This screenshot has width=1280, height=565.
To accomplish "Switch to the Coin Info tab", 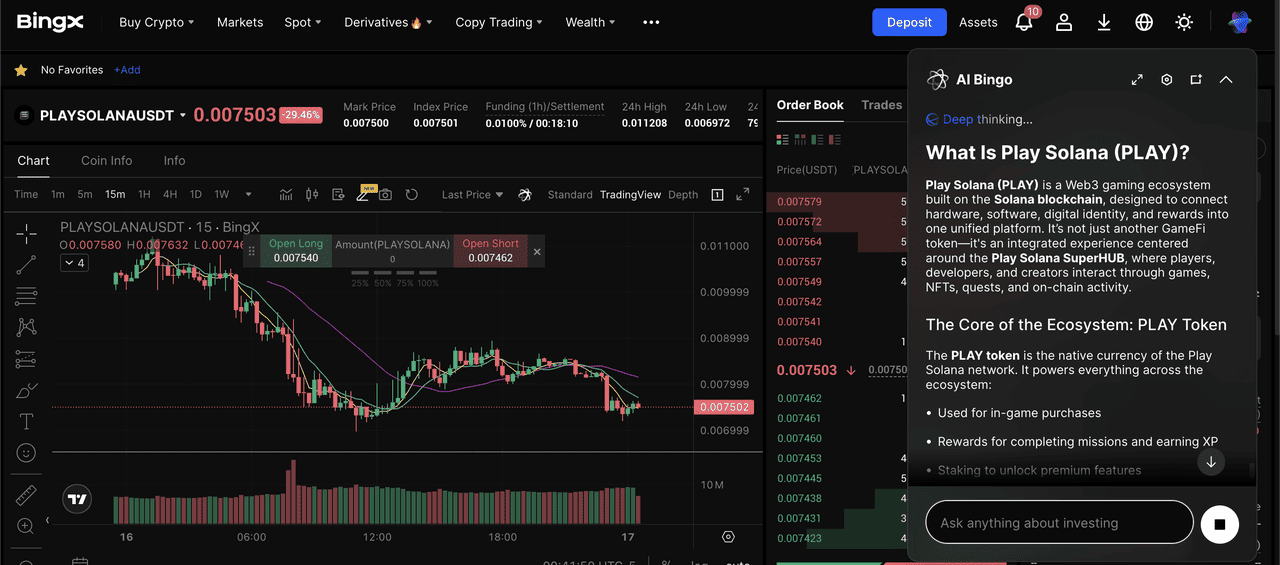I will click(107, 161).
